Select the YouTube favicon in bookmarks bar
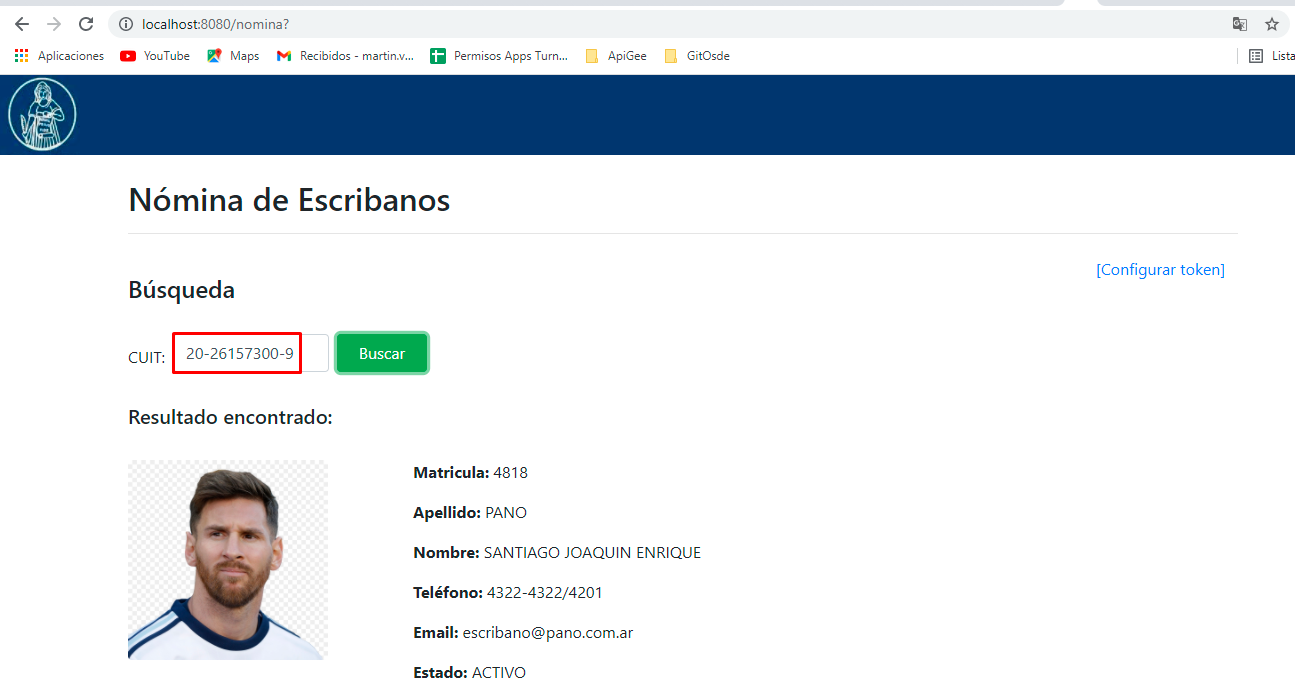 click(x=126, y=55)
